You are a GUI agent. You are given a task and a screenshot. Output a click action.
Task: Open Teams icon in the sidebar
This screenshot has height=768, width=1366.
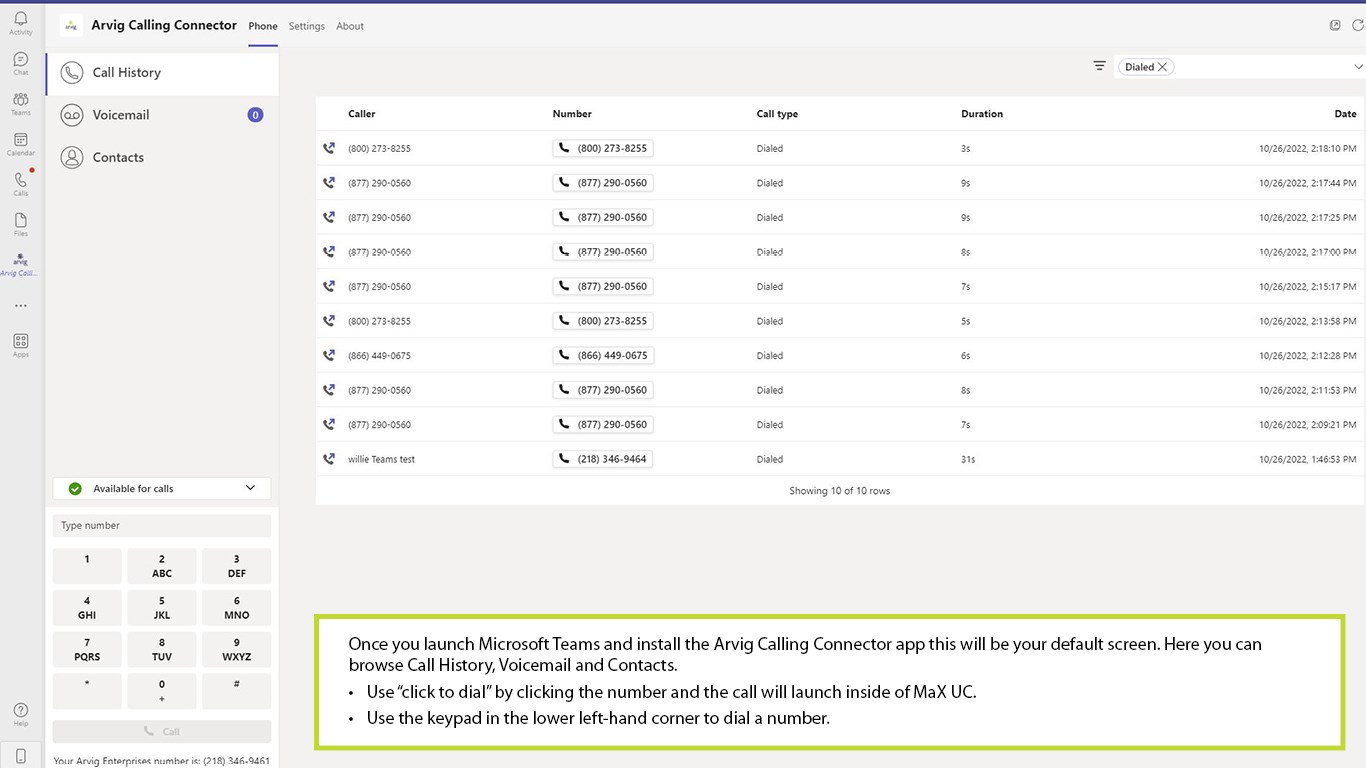21,104
